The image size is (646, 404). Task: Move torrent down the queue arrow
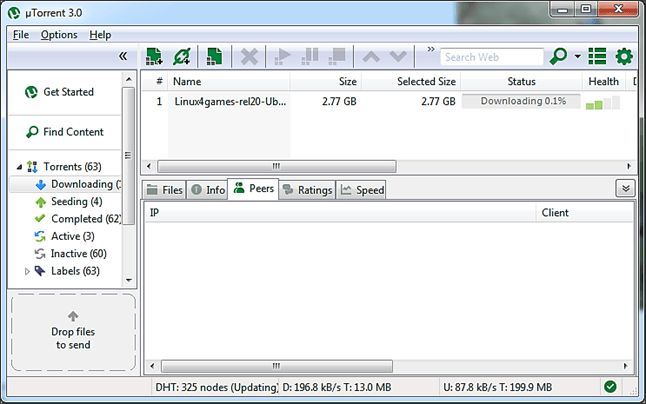pos(398,56)
